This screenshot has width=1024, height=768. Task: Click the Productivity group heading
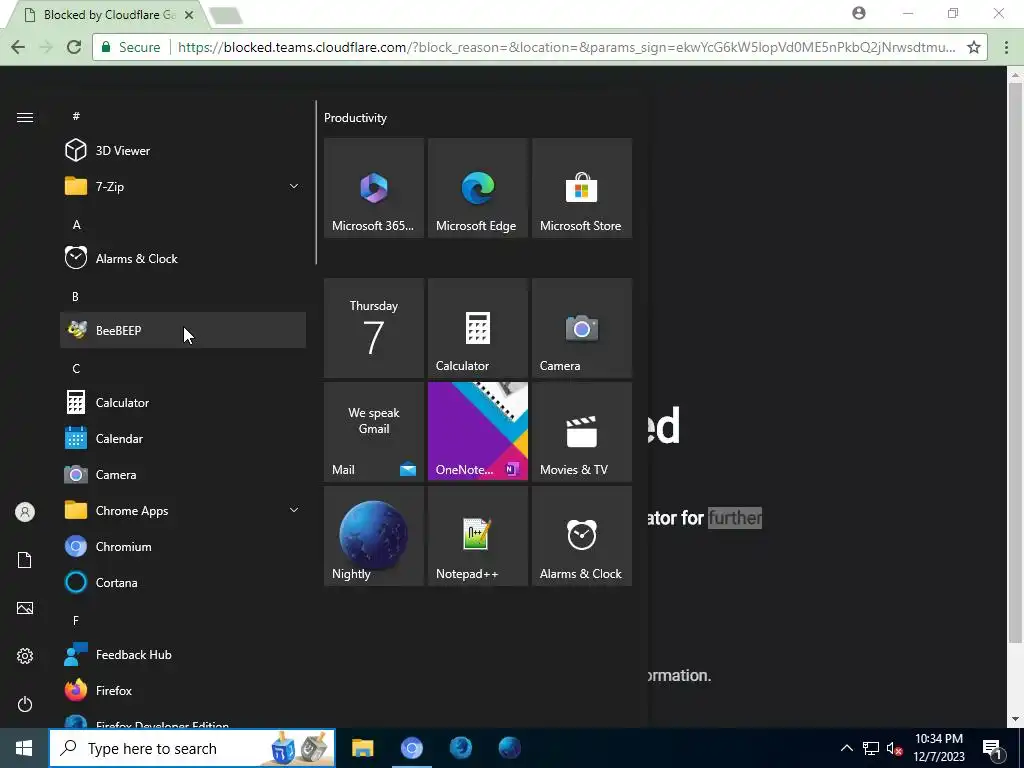[x=355, y=118]
